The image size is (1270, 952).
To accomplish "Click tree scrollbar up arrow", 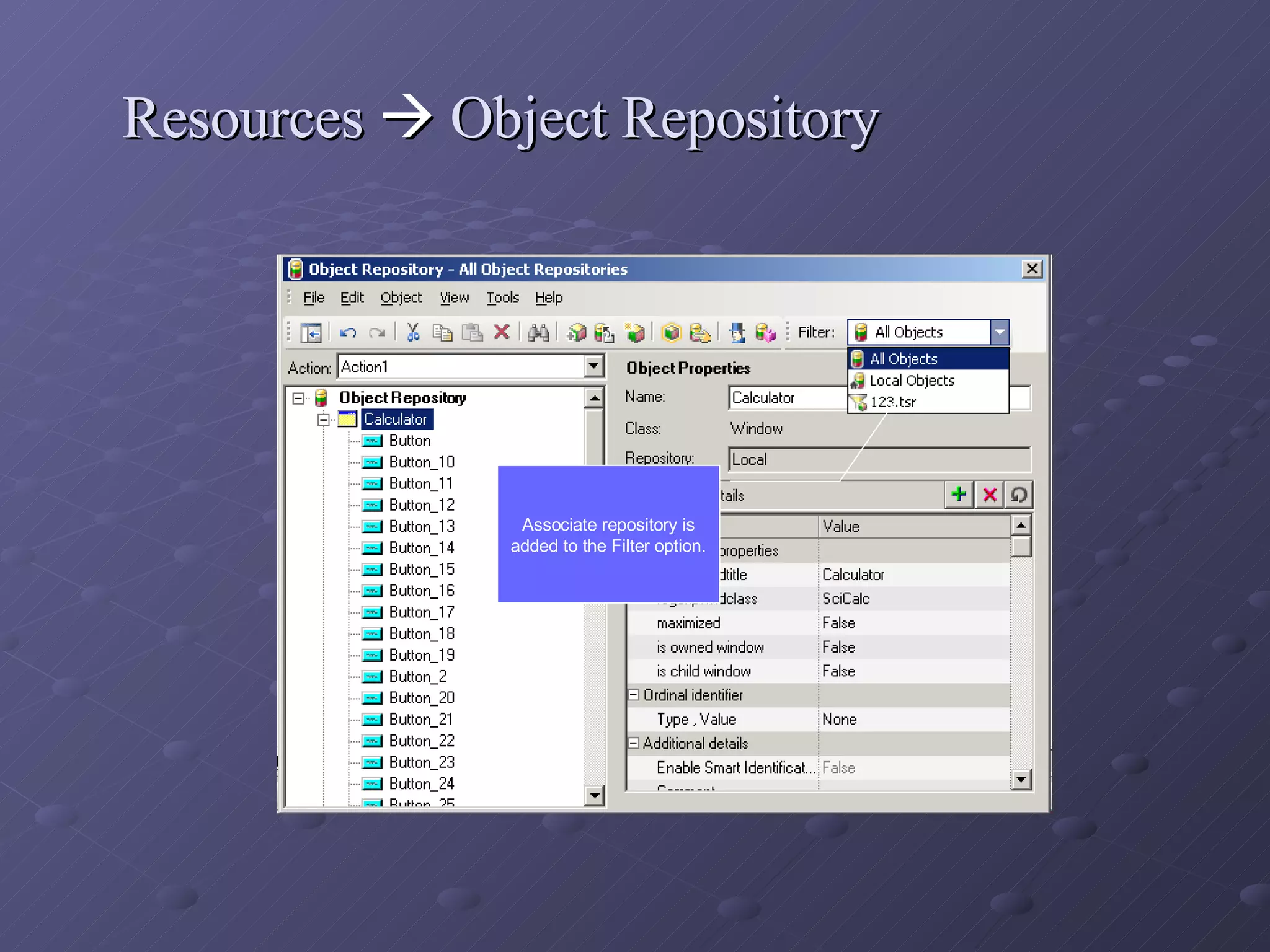I will tap(594, 398).
